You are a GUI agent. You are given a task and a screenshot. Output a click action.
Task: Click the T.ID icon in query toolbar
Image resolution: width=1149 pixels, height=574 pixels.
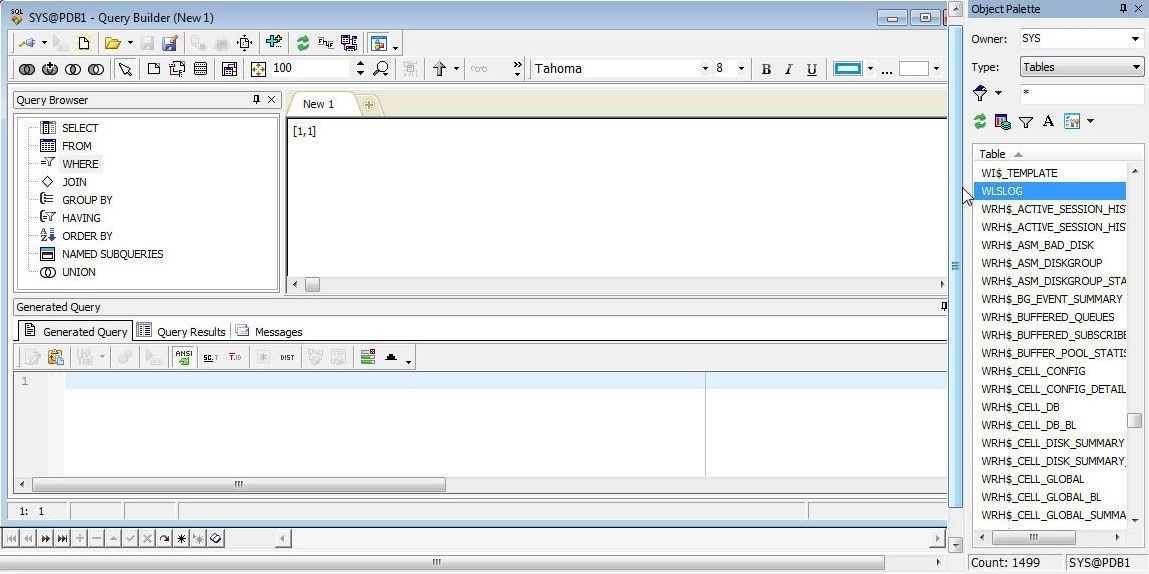tap(234, 357)
